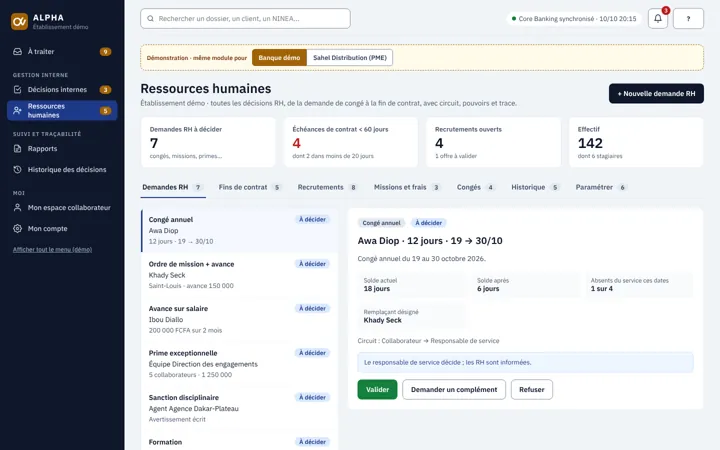Click À décider tag in detail panel

[x=428, y=223]
